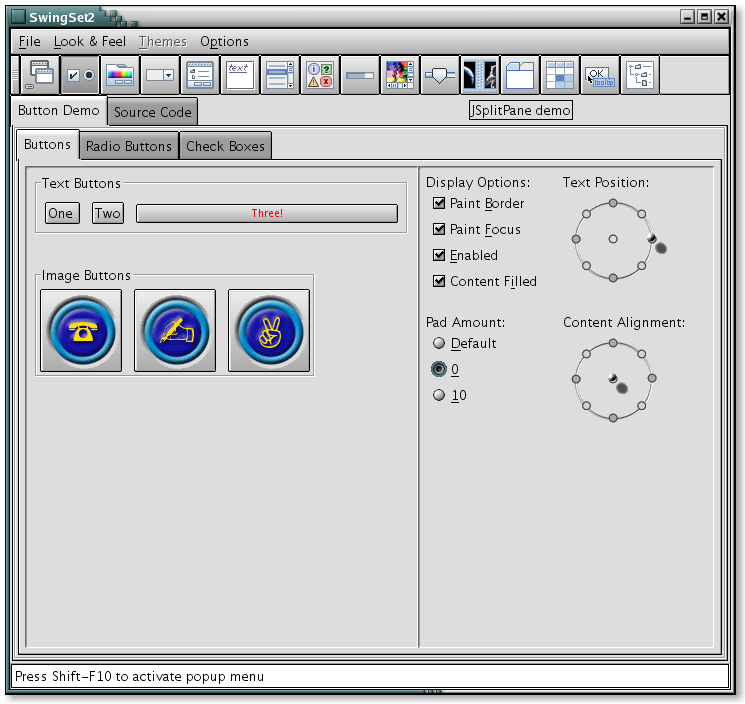Open the JFileChooser demo toolbar icon
745x704 pixels.
point(200,75)
